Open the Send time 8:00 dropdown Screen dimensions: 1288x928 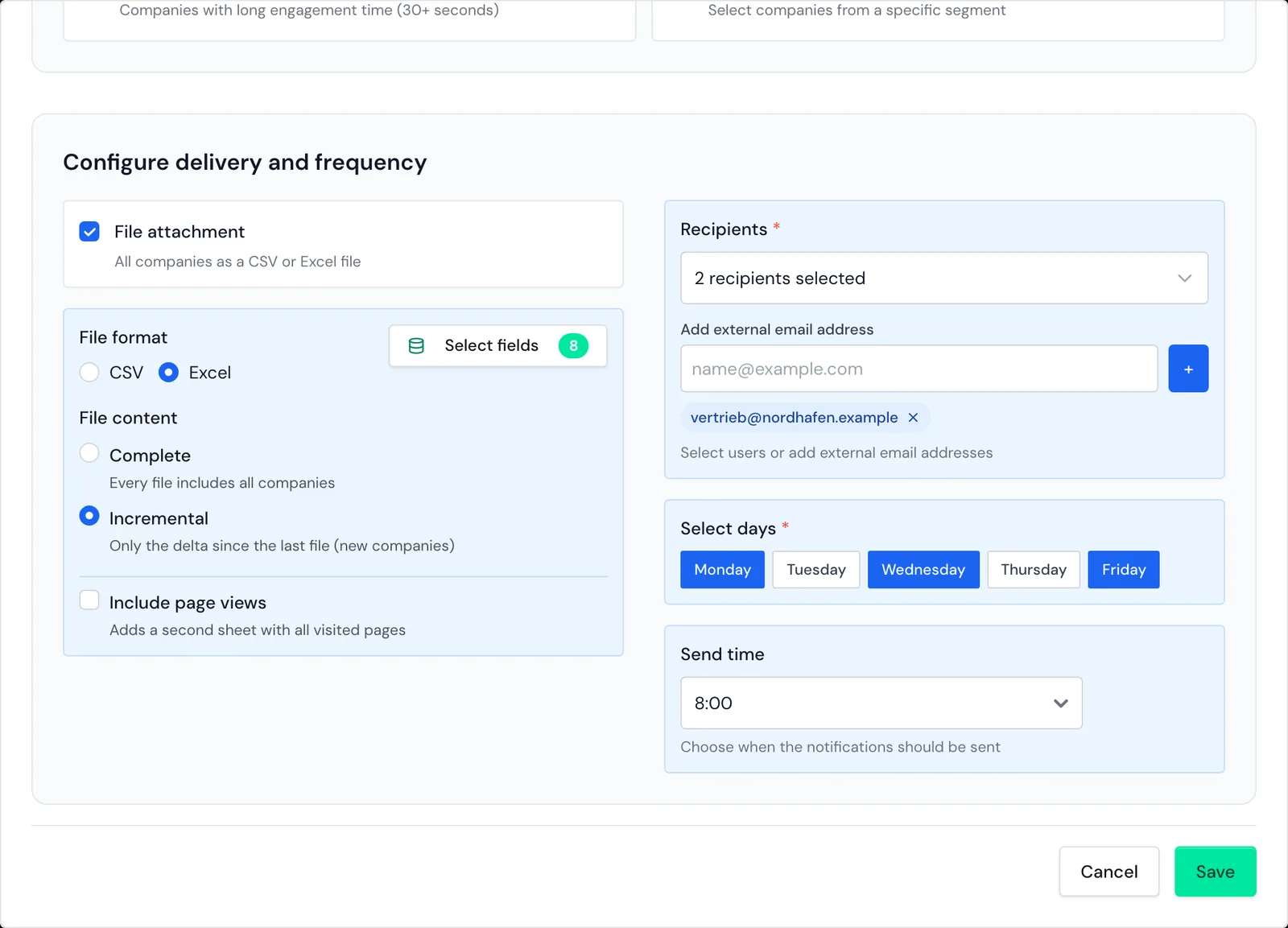[881, 703]
